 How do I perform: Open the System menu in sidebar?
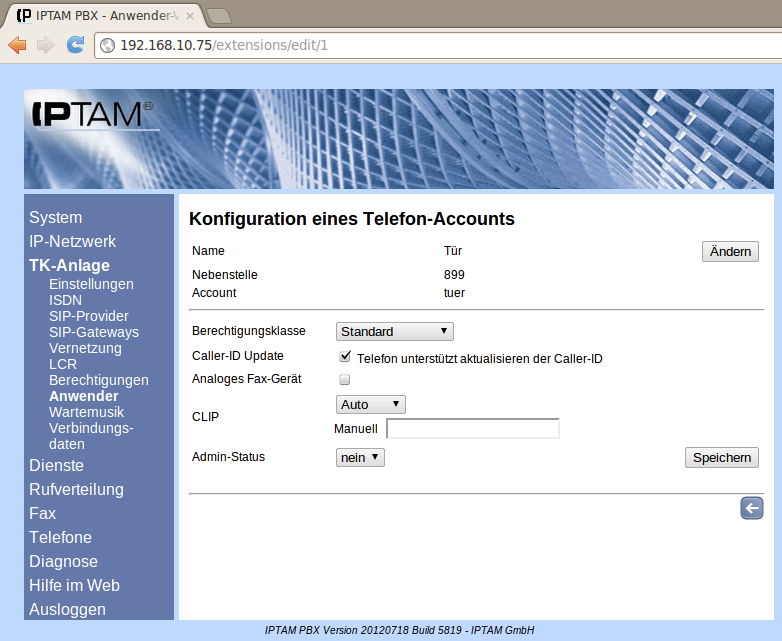click(56, 217)
